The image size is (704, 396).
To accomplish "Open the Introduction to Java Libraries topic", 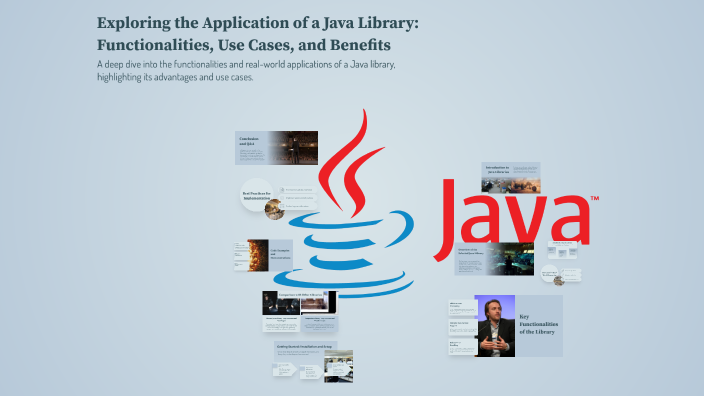I will 510,177.
